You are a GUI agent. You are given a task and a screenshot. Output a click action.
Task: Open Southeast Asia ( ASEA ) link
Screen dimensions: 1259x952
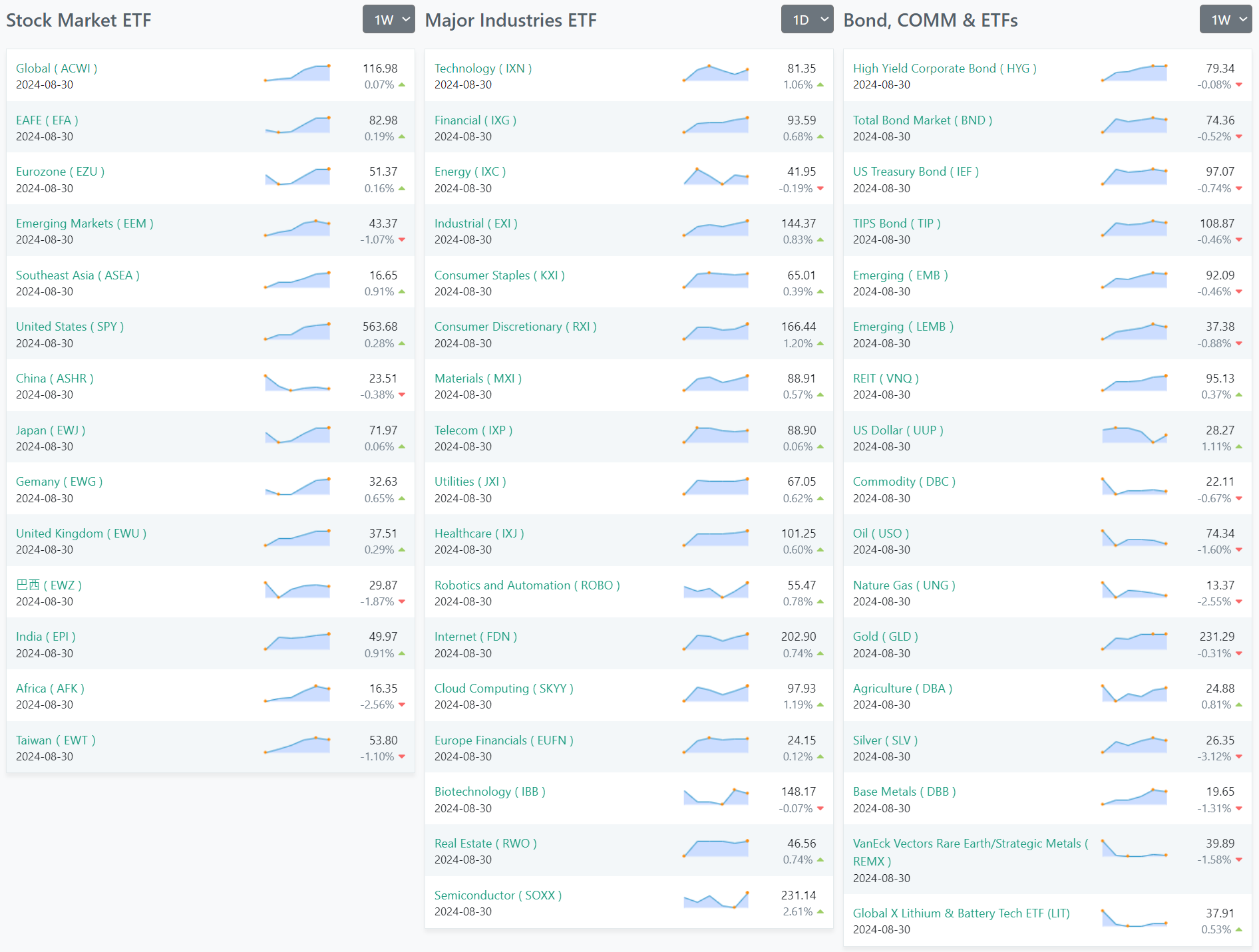pyautogui.click(x=78, y=275)
